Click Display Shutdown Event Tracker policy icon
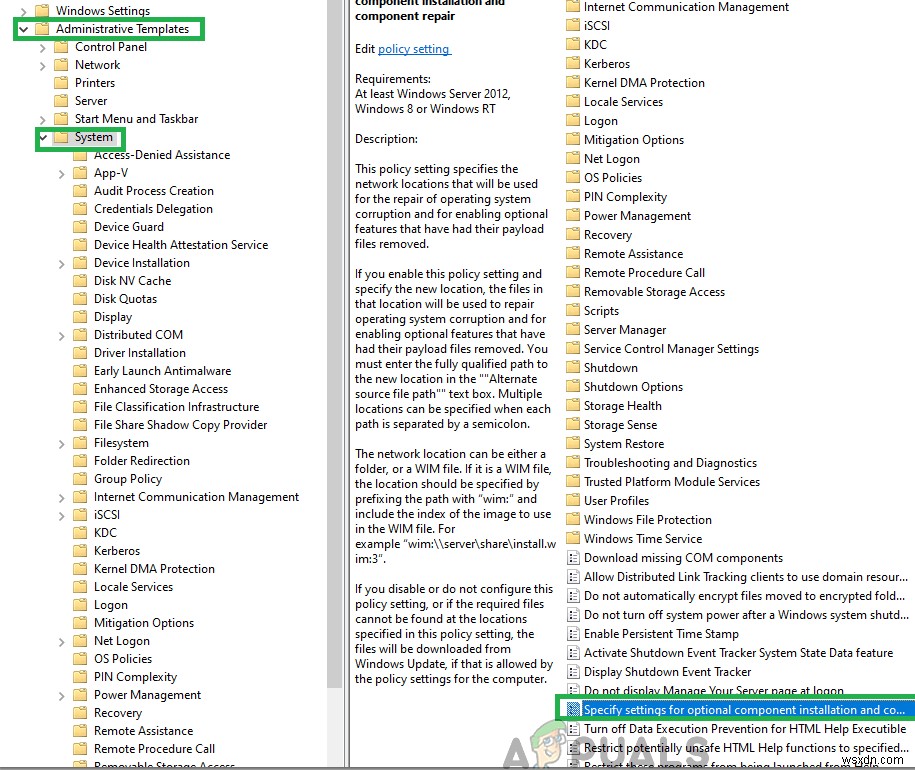Viewport: 915px width, 770px height. (574, 671)
